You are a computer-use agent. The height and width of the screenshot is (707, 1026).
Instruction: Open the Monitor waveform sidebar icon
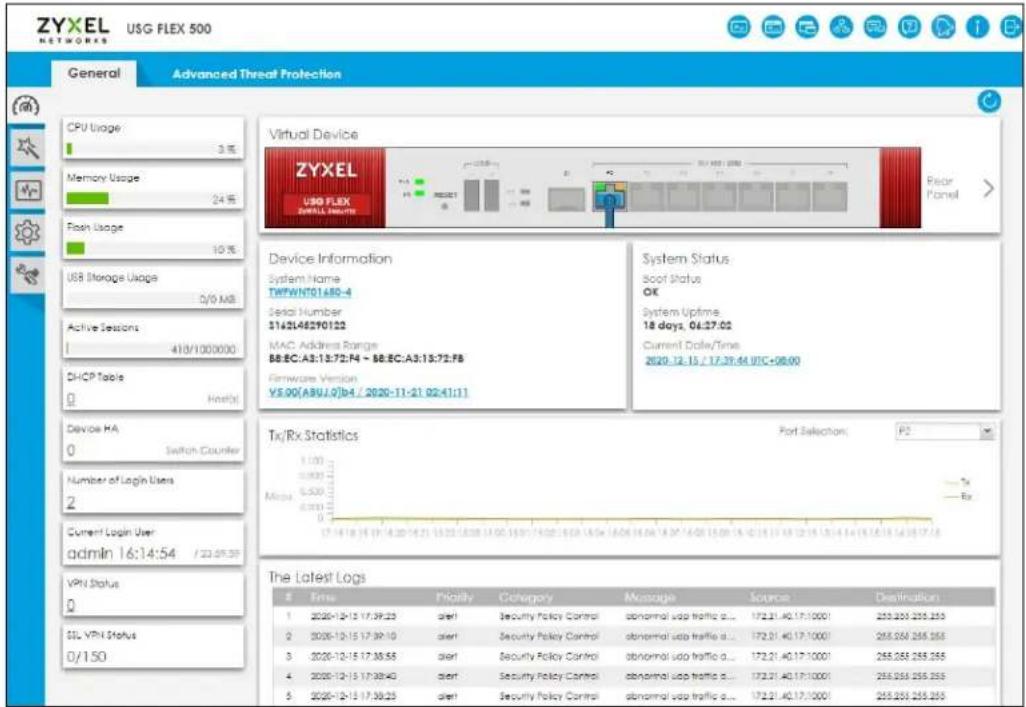click(x=27, y=191)
